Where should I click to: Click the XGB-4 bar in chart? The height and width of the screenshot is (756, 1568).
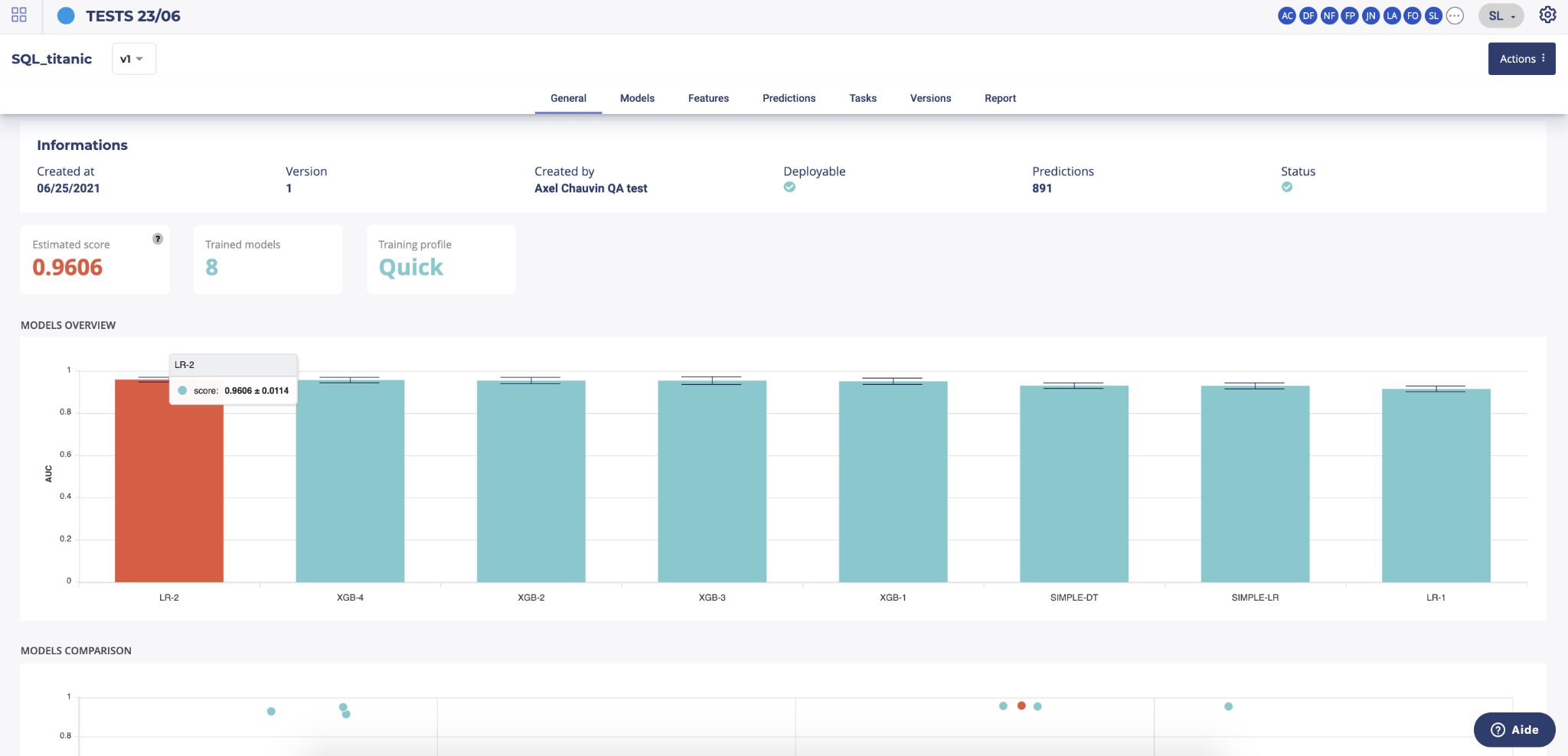[x=350, y=481]
